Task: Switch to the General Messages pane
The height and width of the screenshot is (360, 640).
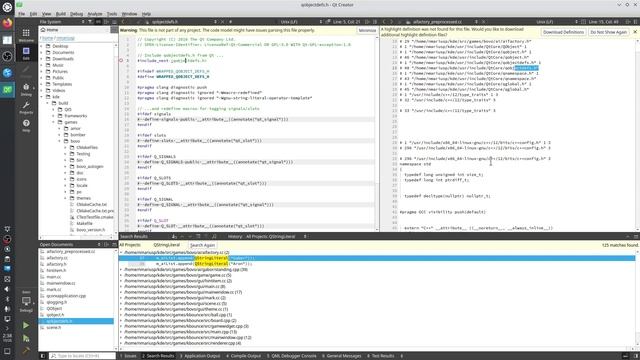Action: click(342, 356)
